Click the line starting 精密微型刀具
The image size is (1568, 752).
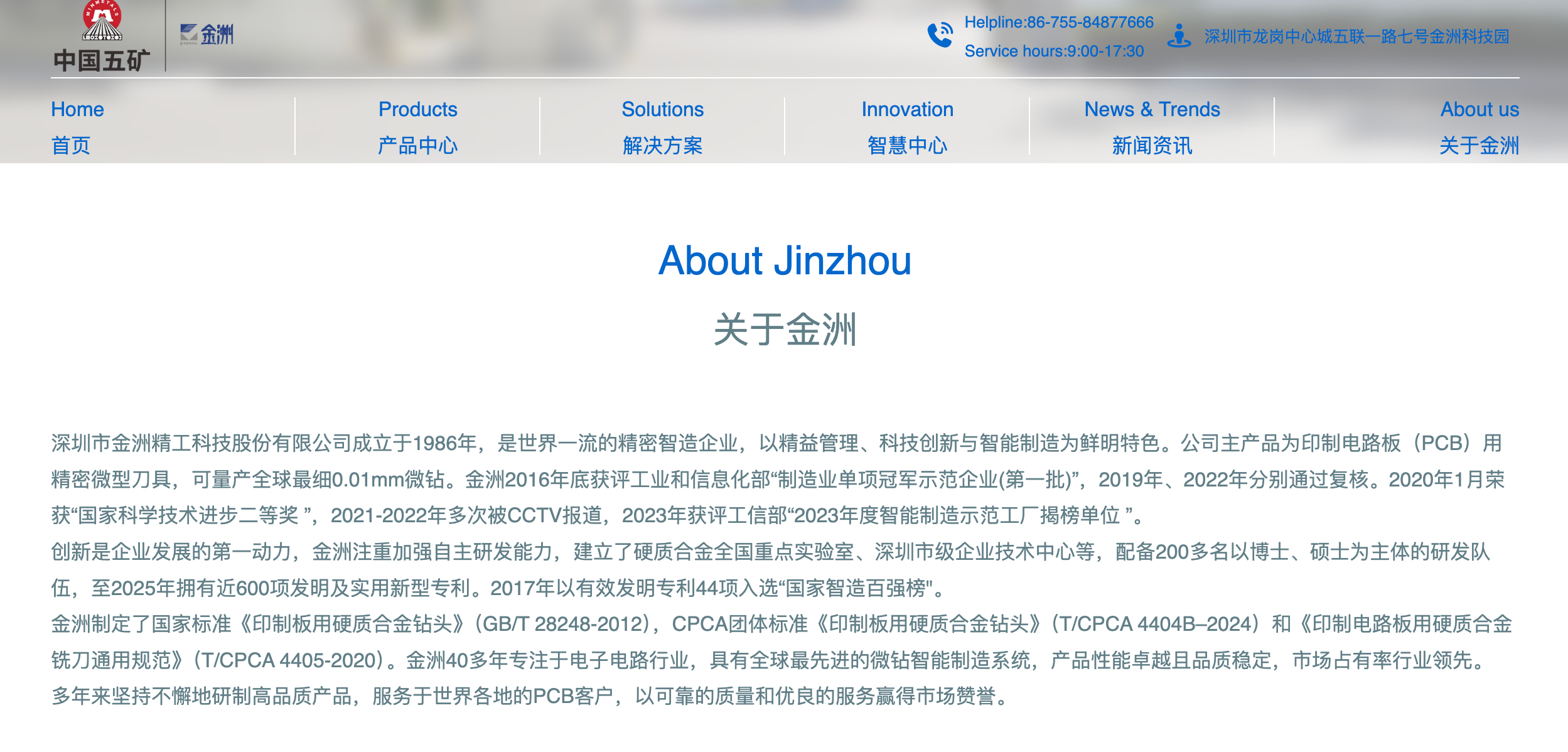click(x=778, y=480)
